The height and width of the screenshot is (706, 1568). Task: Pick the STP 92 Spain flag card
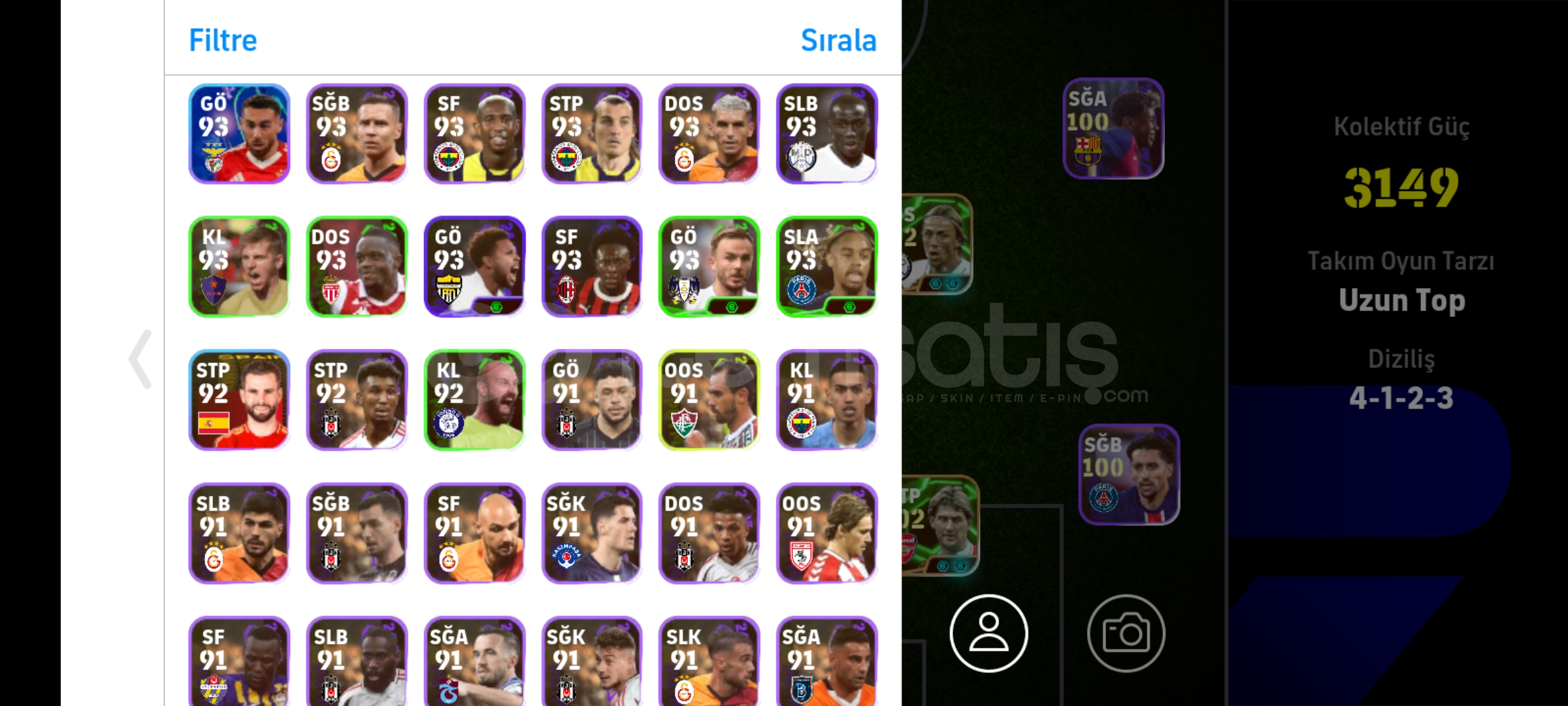pos(239,400)
